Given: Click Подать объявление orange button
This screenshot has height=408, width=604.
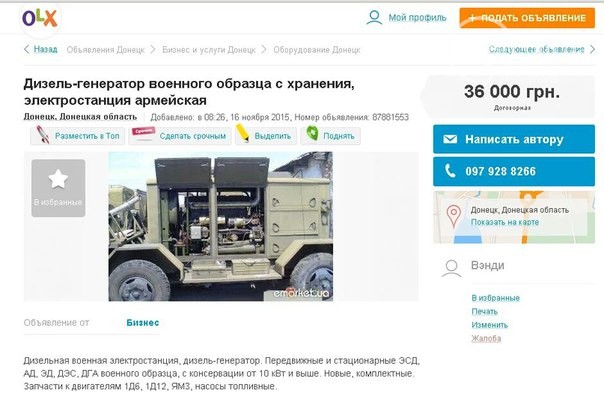Looking at the screenshot, I should point(527,18).
